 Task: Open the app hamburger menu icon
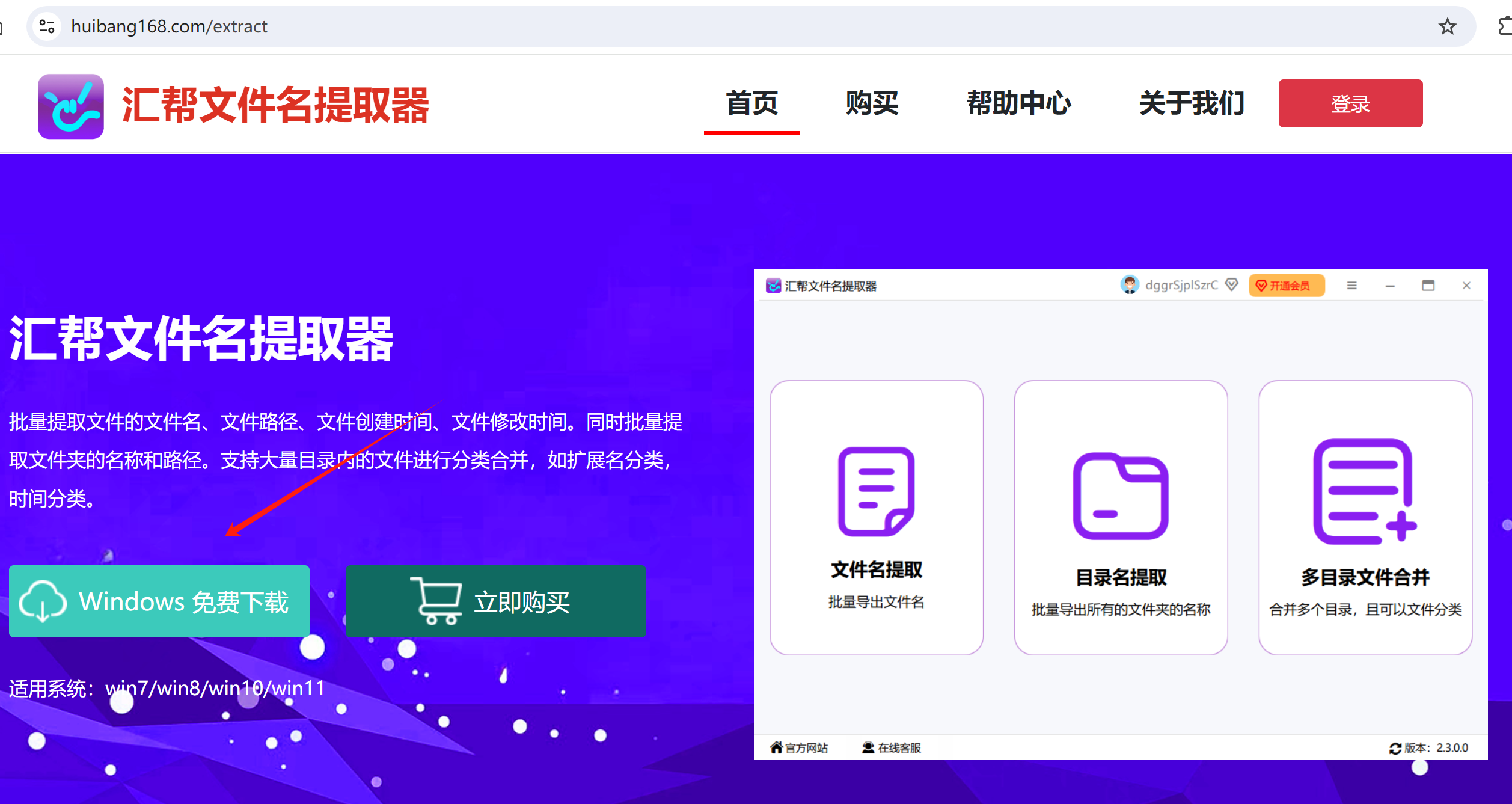[1351, 286]
